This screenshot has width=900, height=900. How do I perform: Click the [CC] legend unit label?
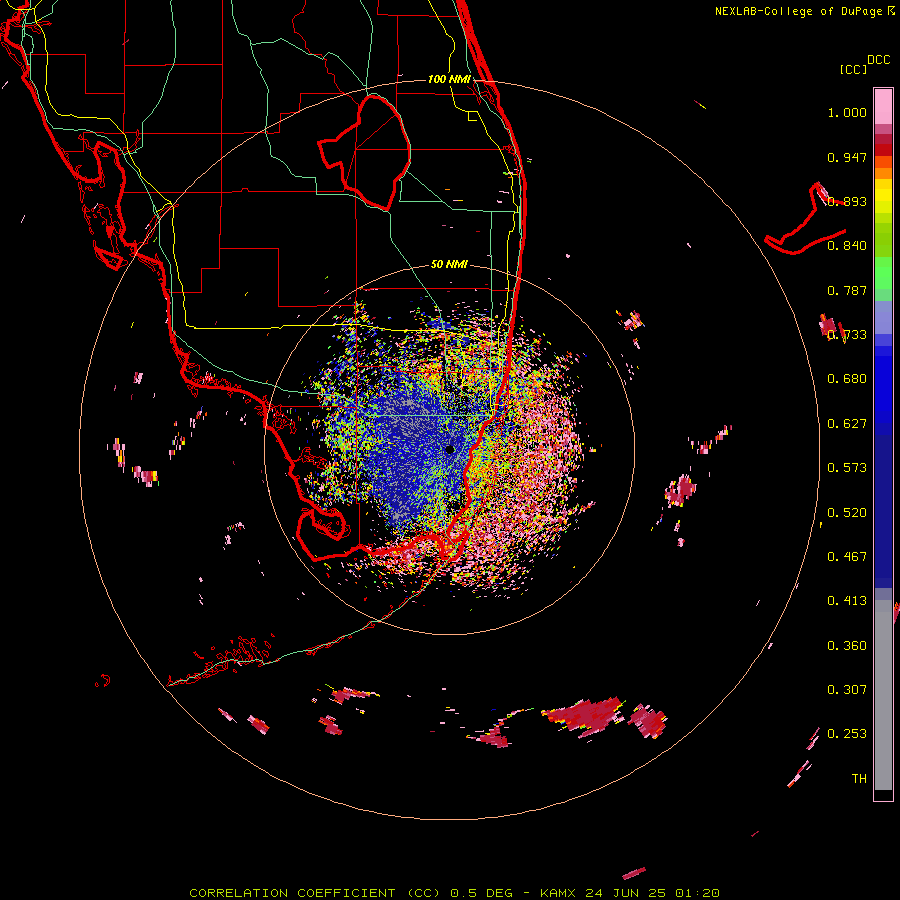pos(853,69)
